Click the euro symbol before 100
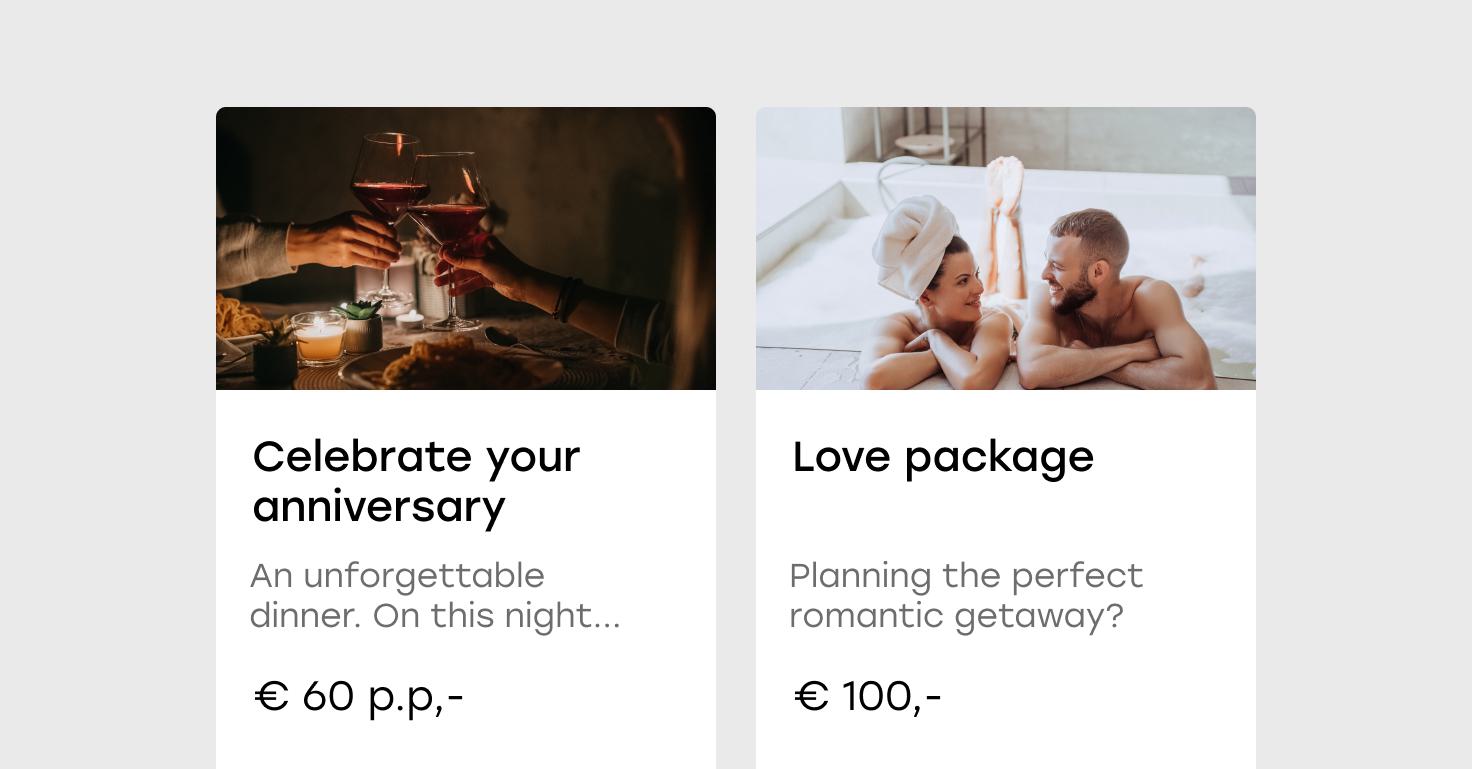This screenshot has width=1472, height=769. tap(811, 696)
